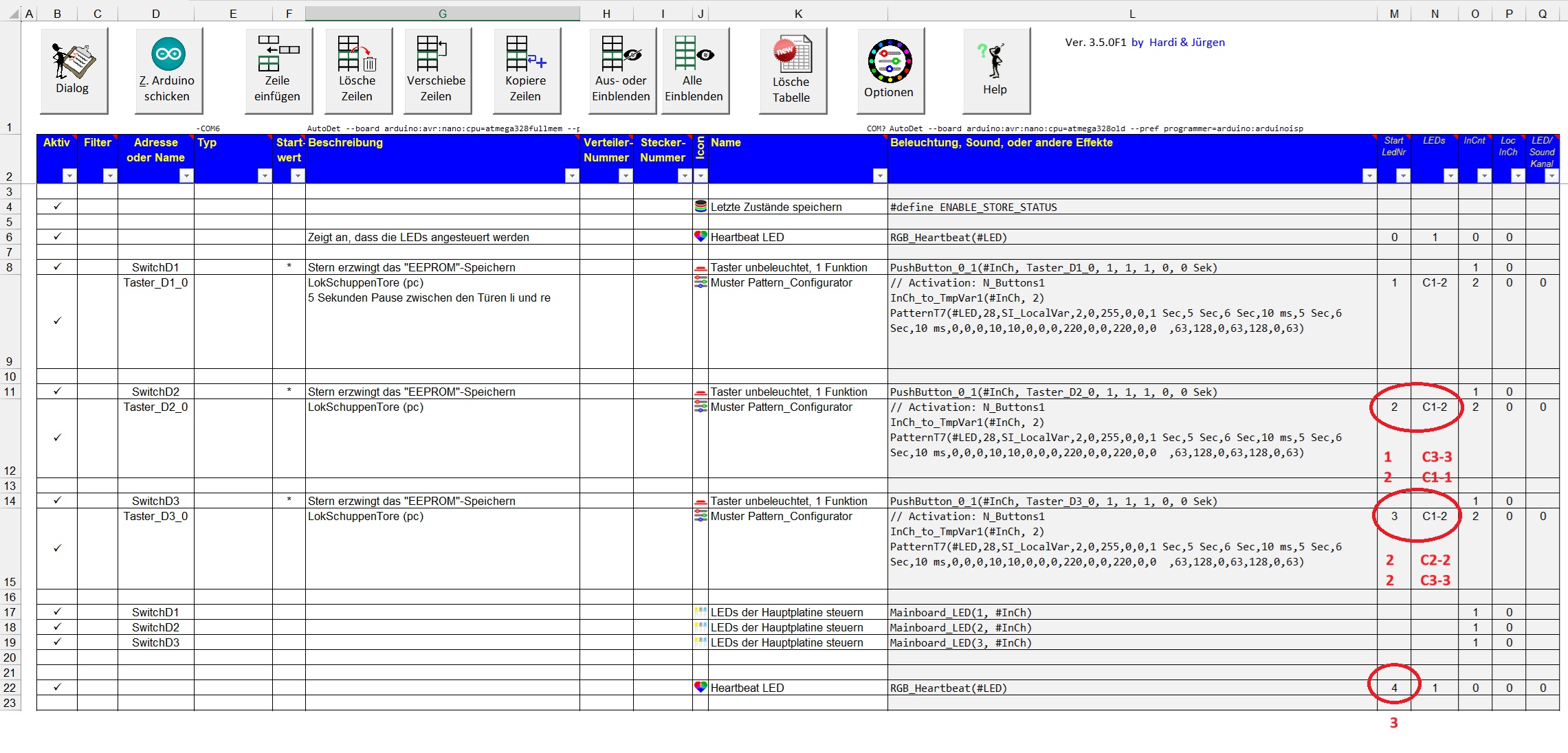Click Alle Einblenden show all button

click(x=694, y=70)
